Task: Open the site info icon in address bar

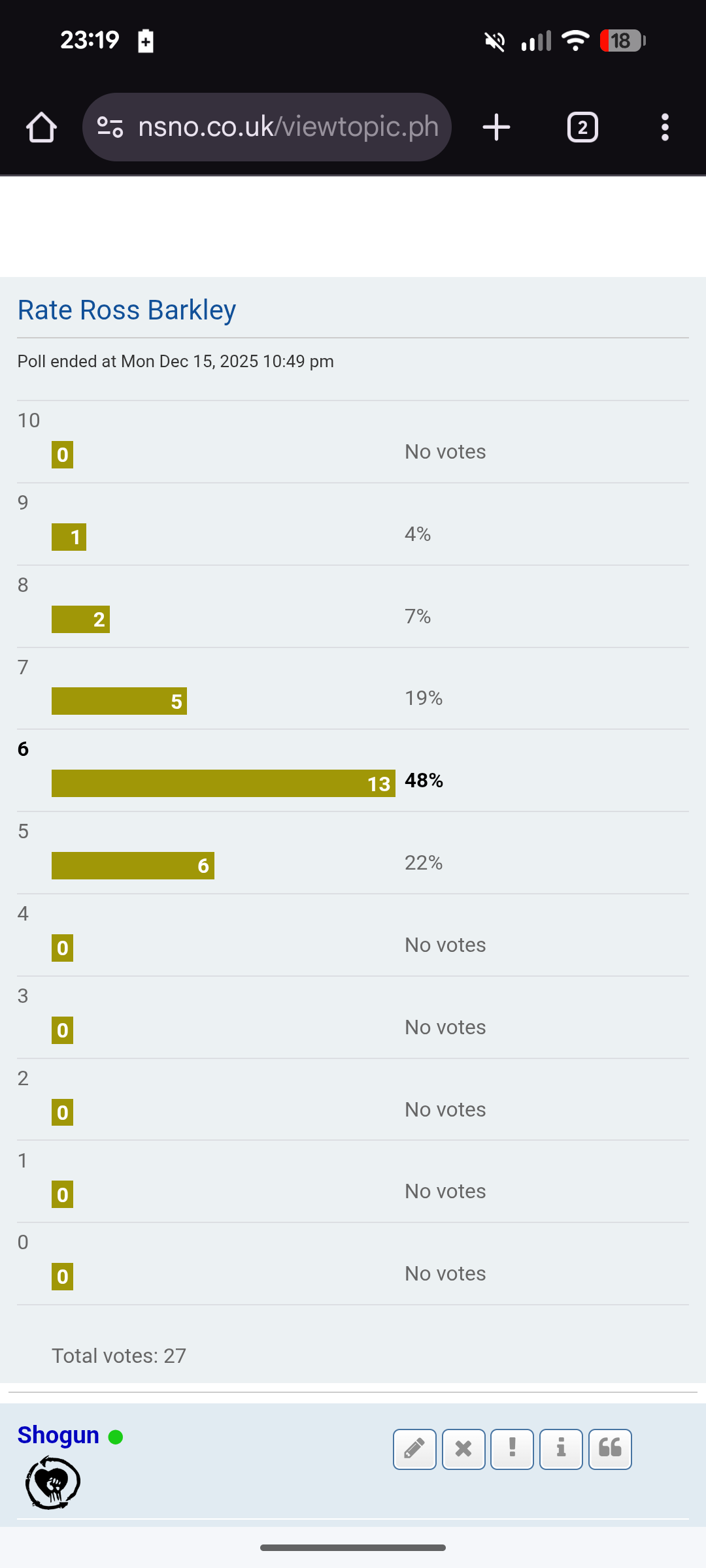Action: point(110,127)
